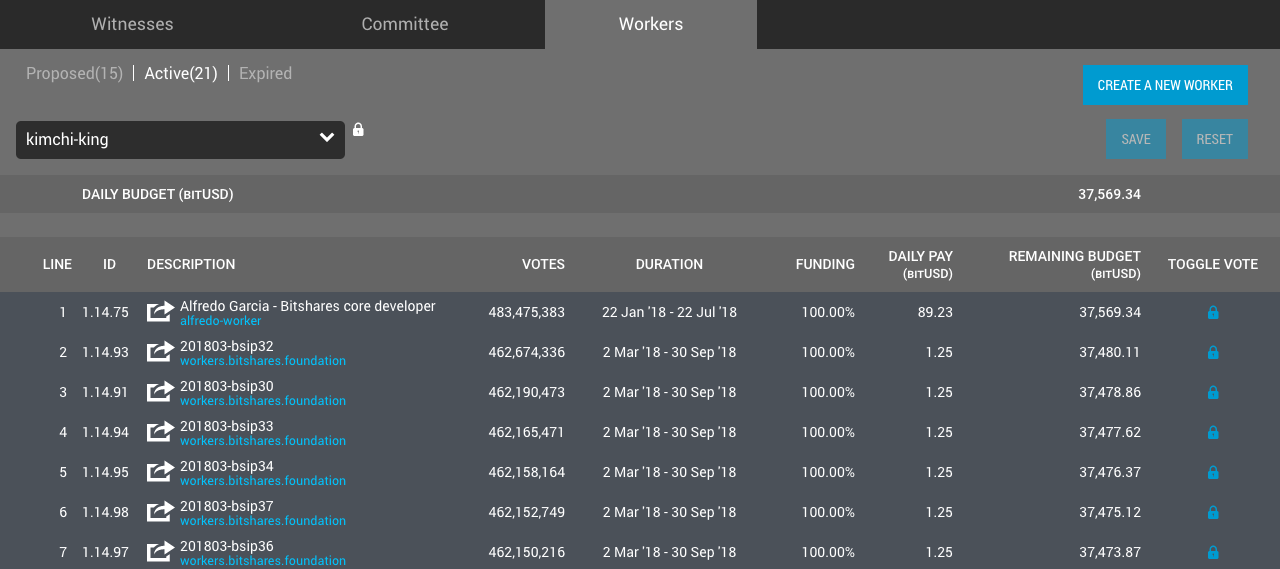Toggle vote lock for worker 1.14.93
The image size is (1280, 569).
click(x=1213, y=353)
